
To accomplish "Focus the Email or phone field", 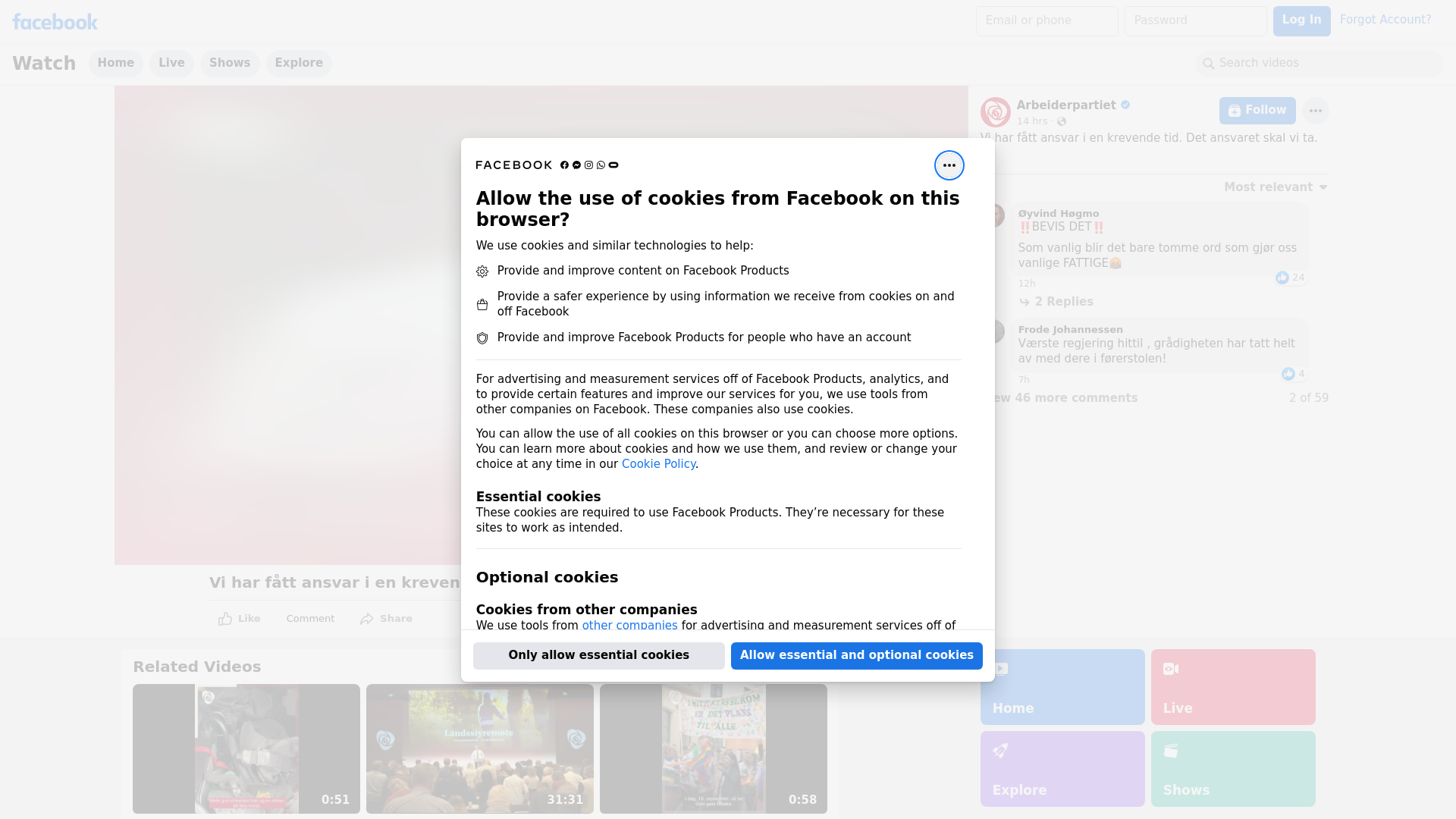I will point(1046,21).
